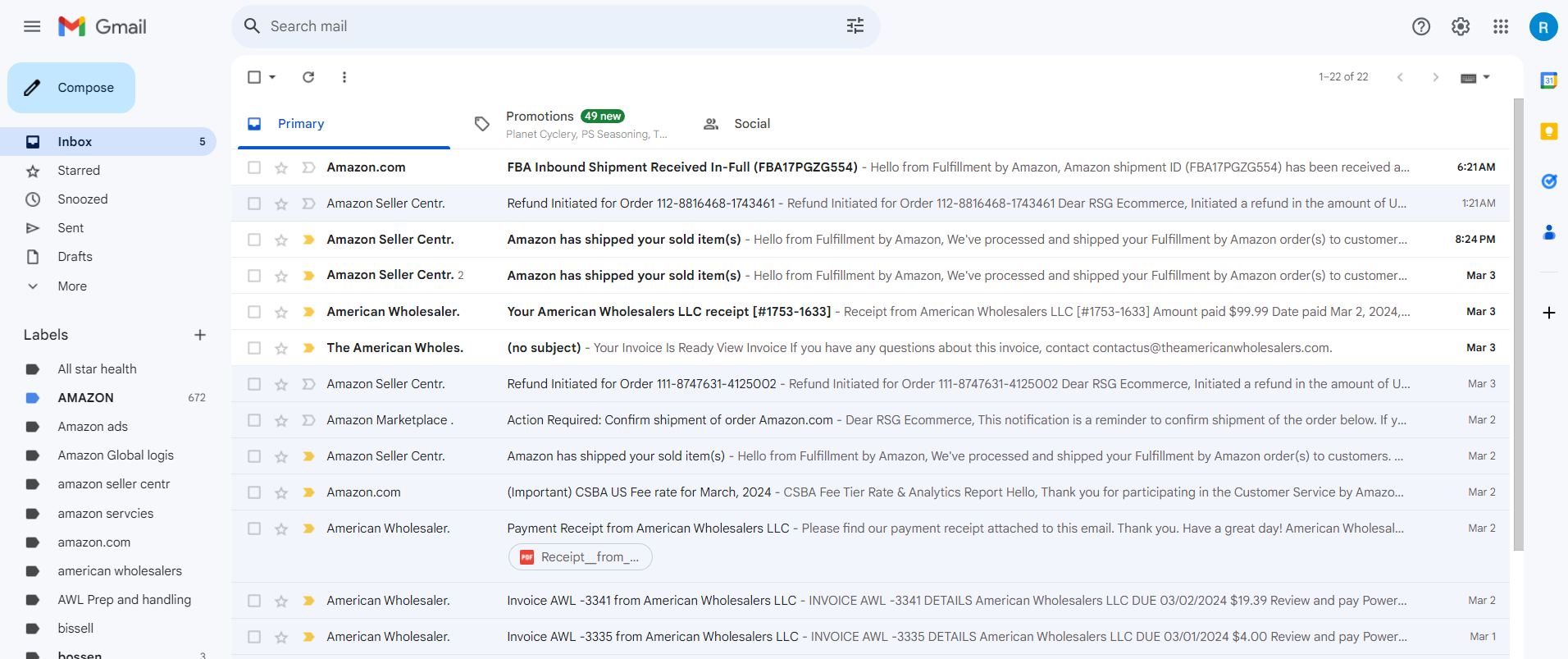1568x659 pixels.
Task: Select the Action Required email checkbox
Action: coord(254,420)
